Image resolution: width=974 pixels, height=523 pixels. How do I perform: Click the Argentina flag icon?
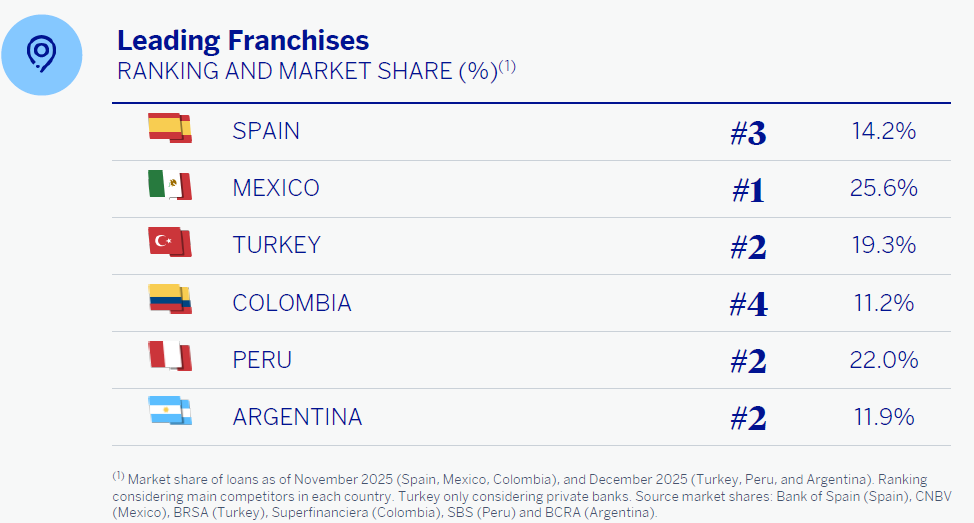pos(169,415)
